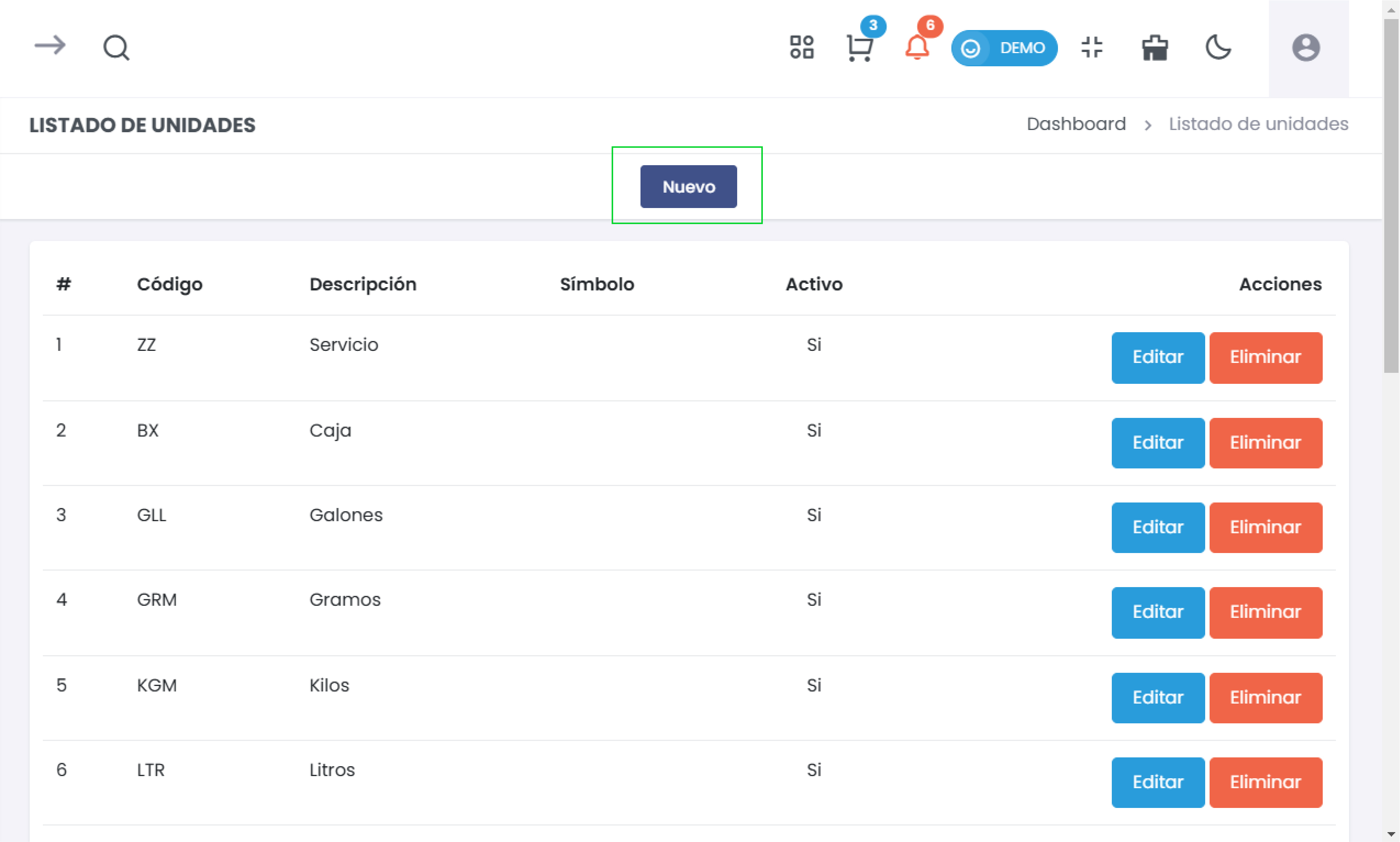Edit the Kilos unit row
The height and width of the screenshot is (842, 1400).
(1157, 697)
